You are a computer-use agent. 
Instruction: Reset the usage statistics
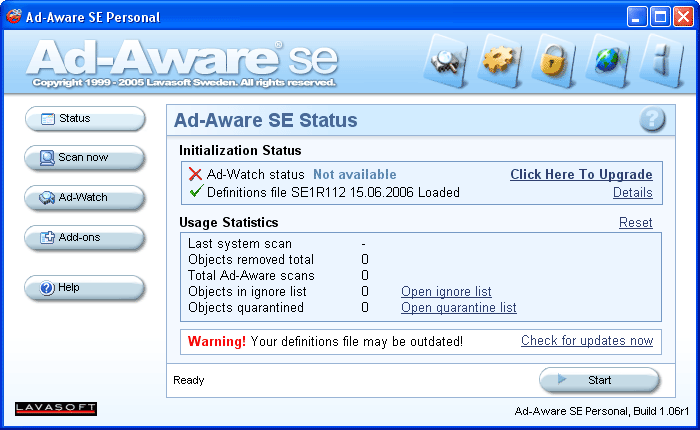[x=636, y=222]
